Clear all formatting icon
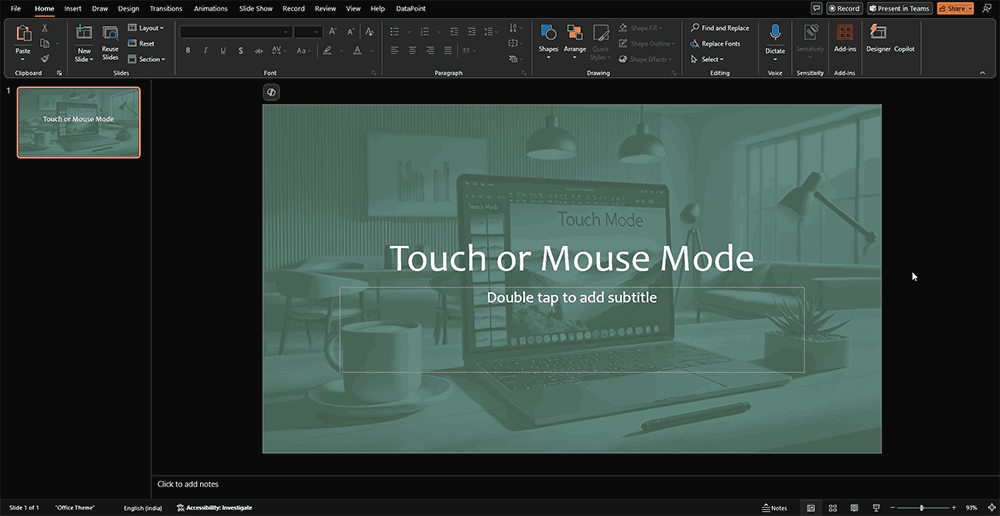The width and height of the screenshot is (1000, 516). (369, 31)
